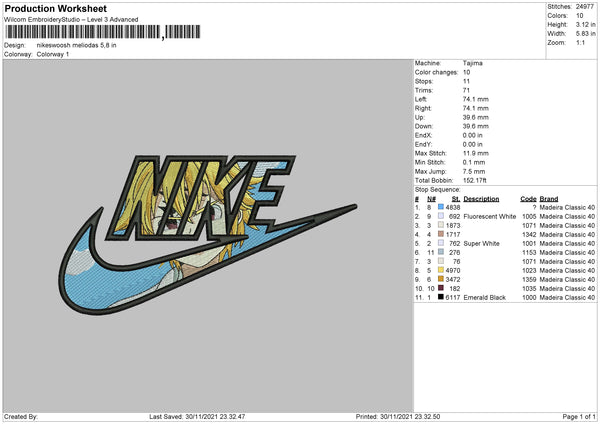The image size is (600, 424).
Task: Click thread code '1001' for Super White
Action: [x=529, y=243]
